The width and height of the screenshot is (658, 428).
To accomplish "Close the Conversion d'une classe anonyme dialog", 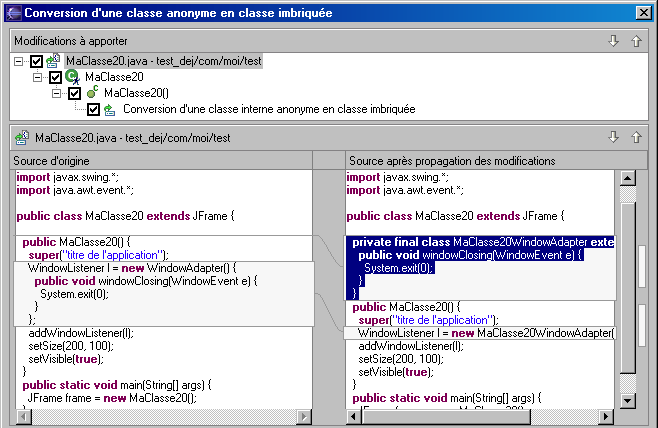I will 641,13.
